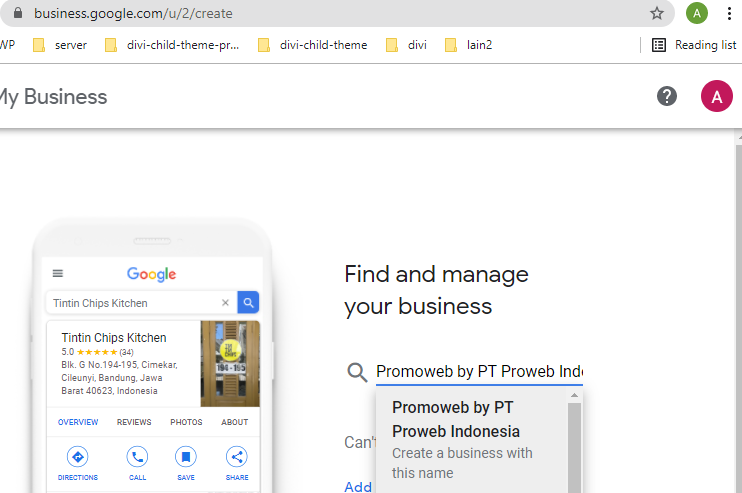Screen dimensions: 742x493
Task: Click the 'Add' link below search
Action: coord(358,486)
